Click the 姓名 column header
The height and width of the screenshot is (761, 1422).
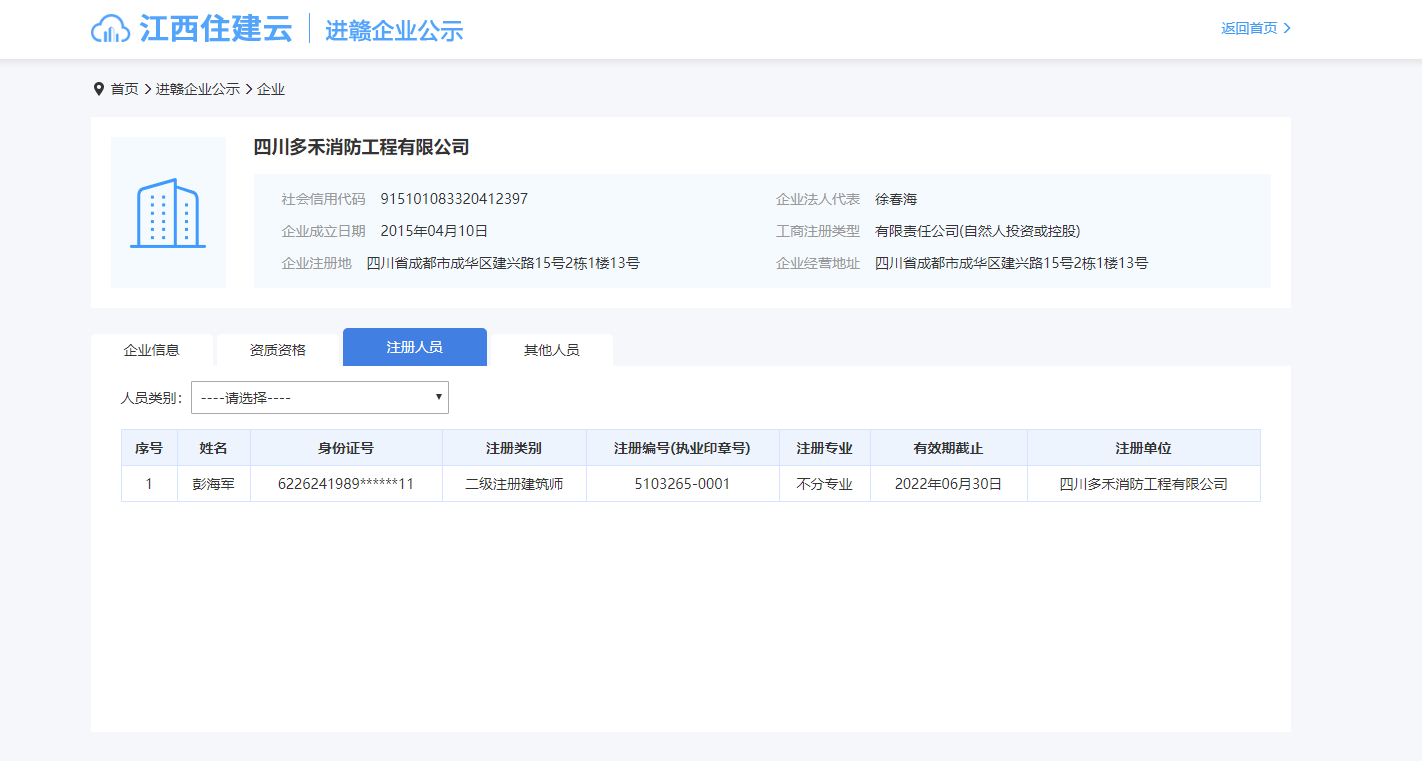213,448
